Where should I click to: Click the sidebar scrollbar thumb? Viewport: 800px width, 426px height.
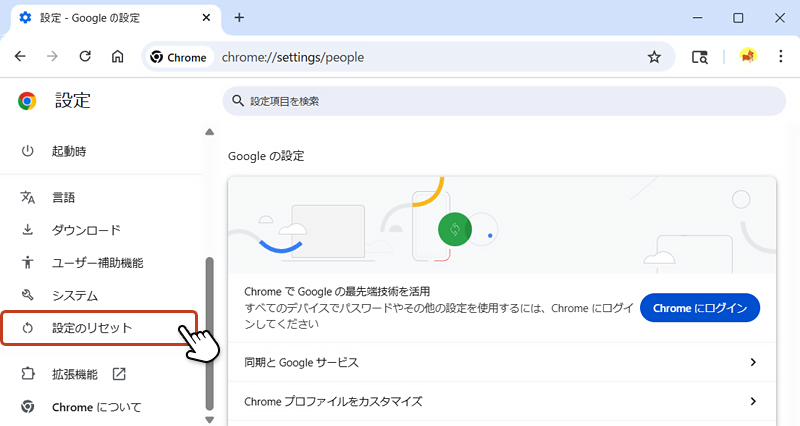tap(209, 334)
